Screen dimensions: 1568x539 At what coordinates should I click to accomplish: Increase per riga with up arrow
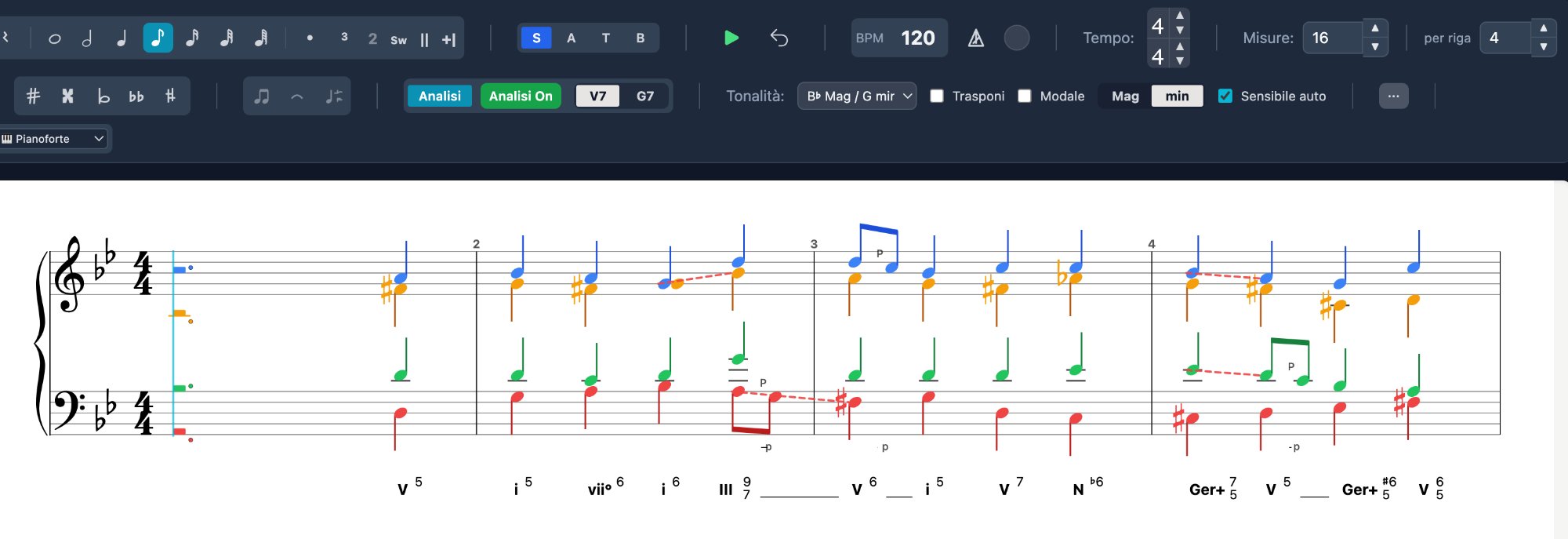(x=1544, y=28)
